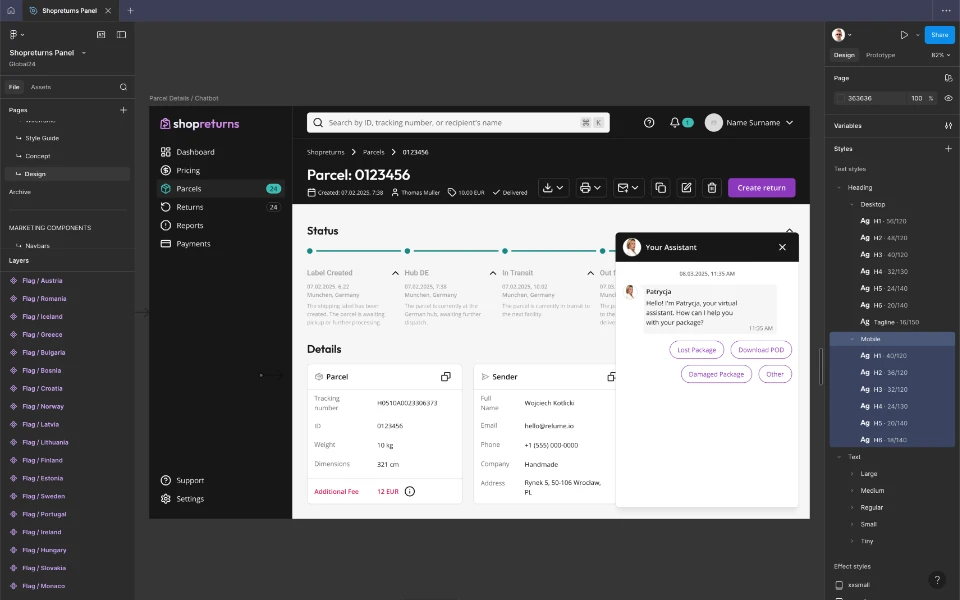Select the H1 - 56/120 desktop text style
This screenshot has height=600, width=960.
891,221
